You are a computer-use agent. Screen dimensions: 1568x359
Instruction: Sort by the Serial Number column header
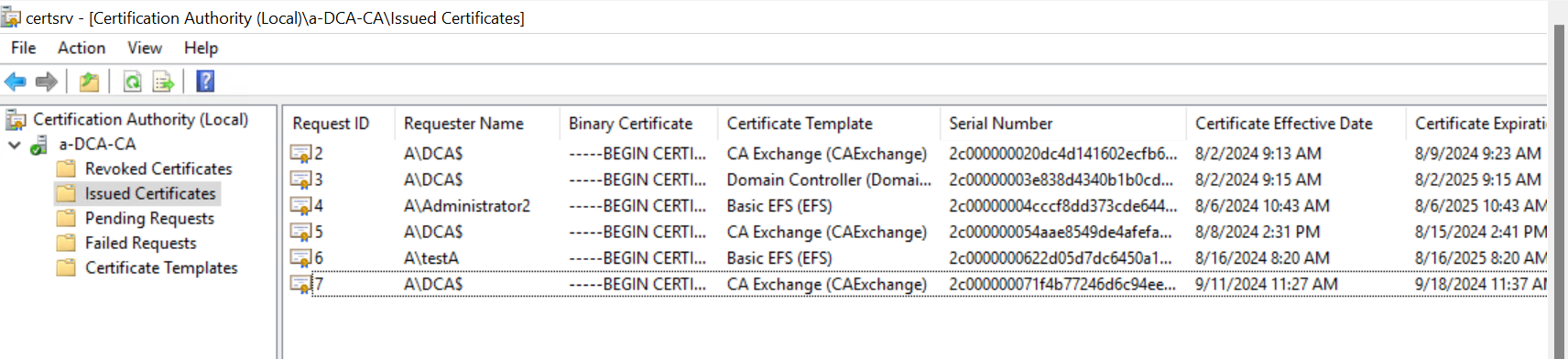pyautogui.click(x=1063, y=124)
